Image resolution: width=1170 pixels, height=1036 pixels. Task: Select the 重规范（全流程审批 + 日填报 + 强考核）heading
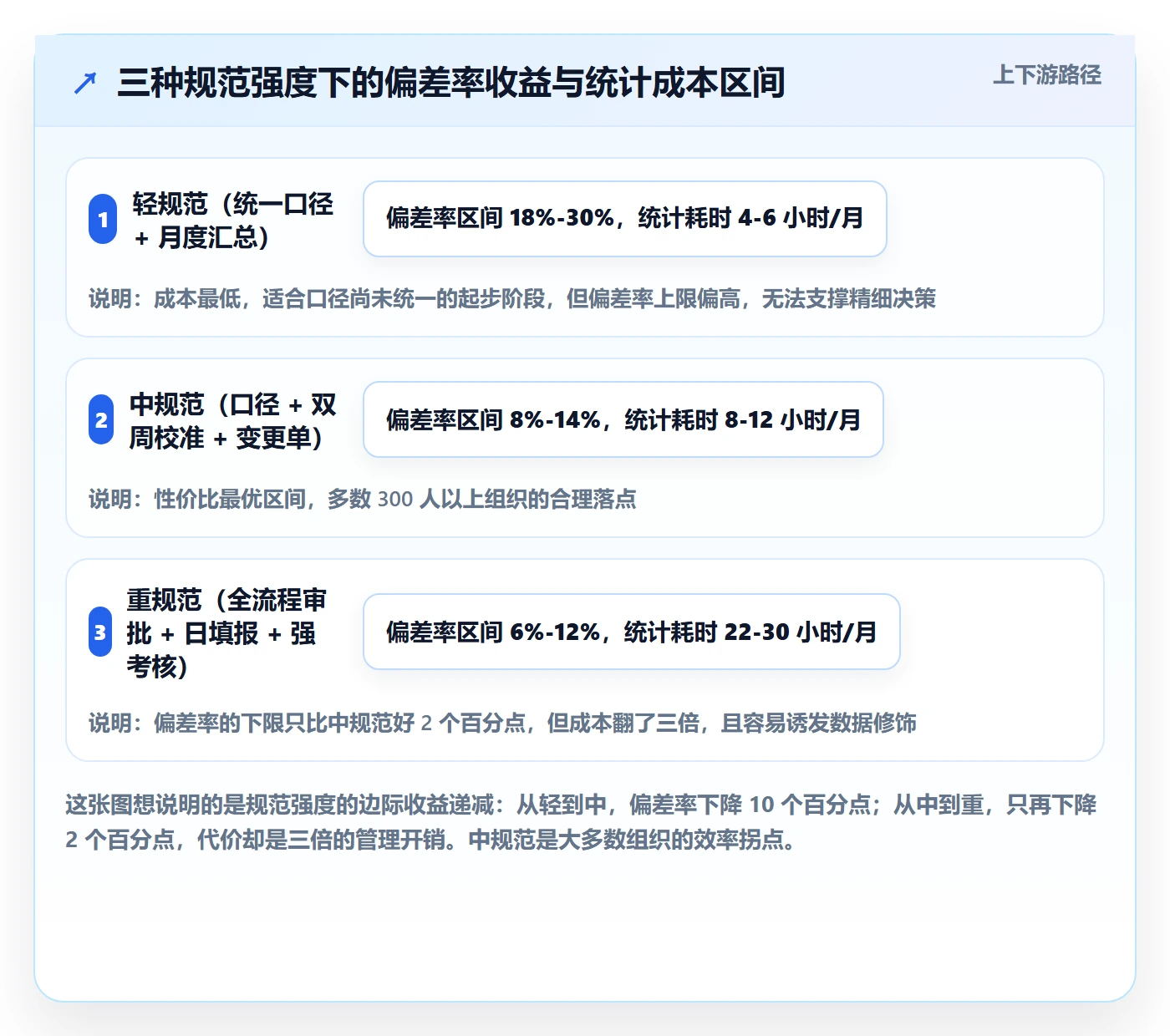226,632
